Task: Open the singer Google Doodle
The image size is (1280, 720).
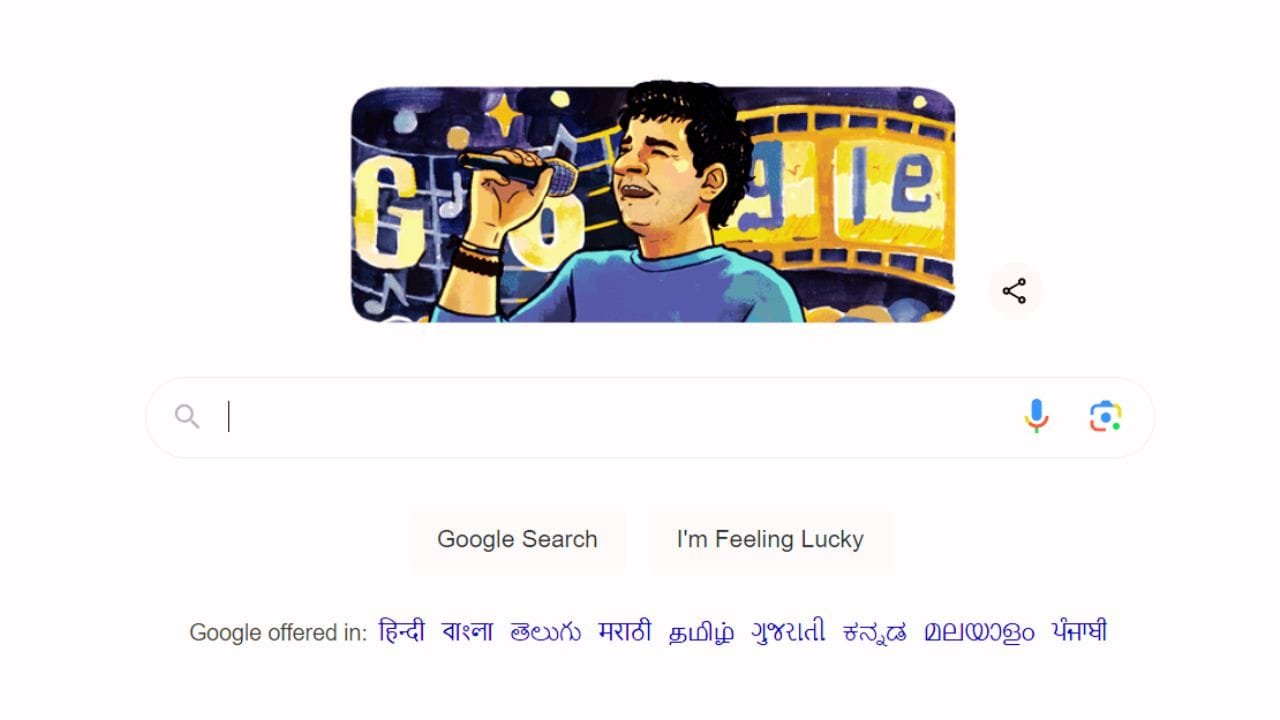Action: (653, 203)
